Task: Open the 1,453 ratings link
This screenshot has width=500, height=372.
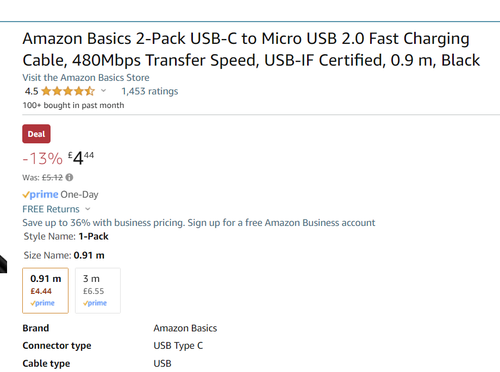Action: [x=150, y=91]
